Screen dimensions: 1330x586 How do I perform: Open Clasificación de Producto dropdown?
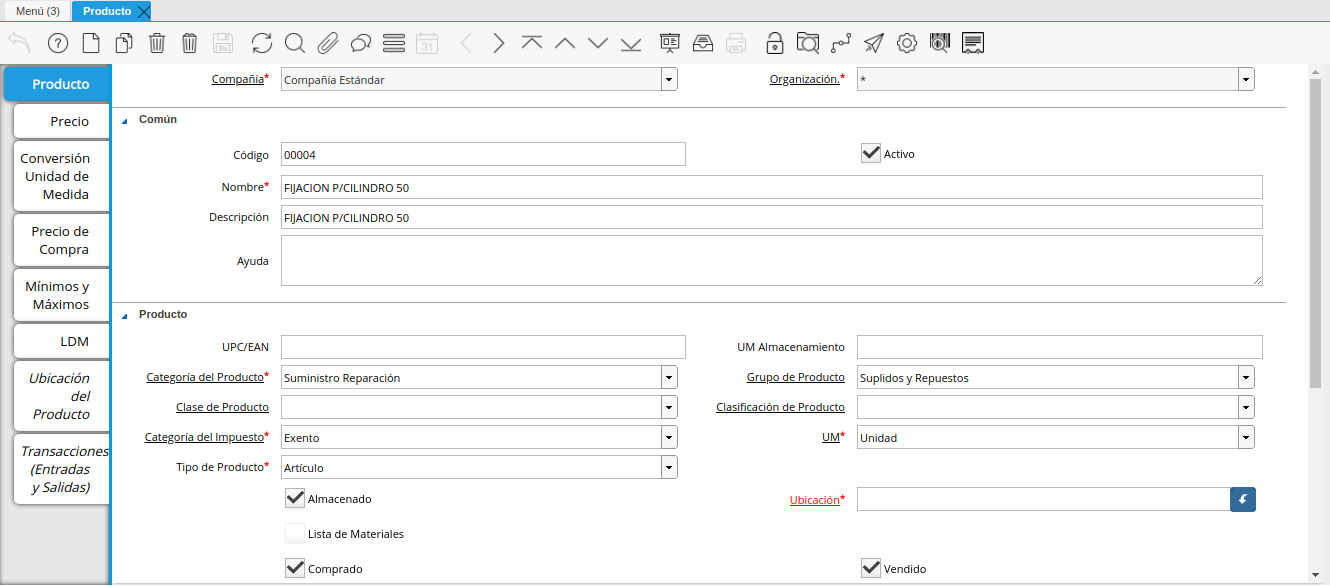(x=1246, y=407)
